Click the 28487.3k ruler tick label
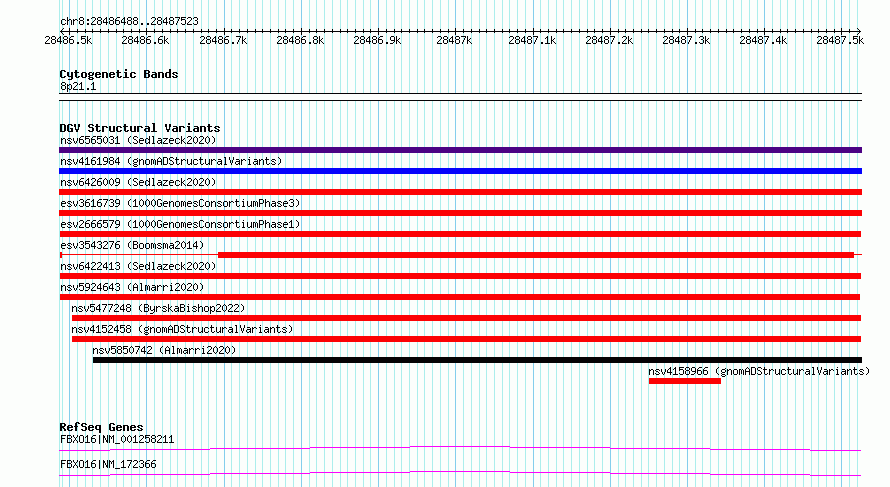Screen dimensions: 890x487 (x=686, y=41)
